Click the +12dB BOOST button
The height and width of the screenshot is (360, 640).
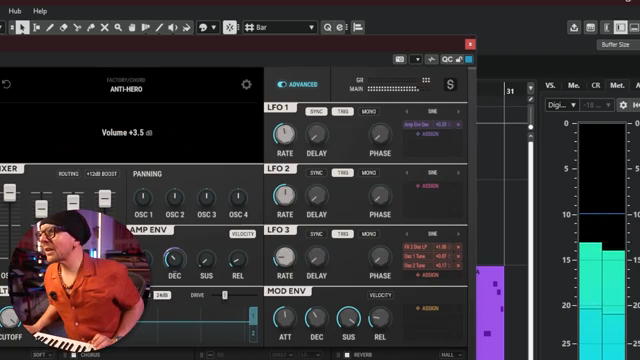click(x=102, y=174)
